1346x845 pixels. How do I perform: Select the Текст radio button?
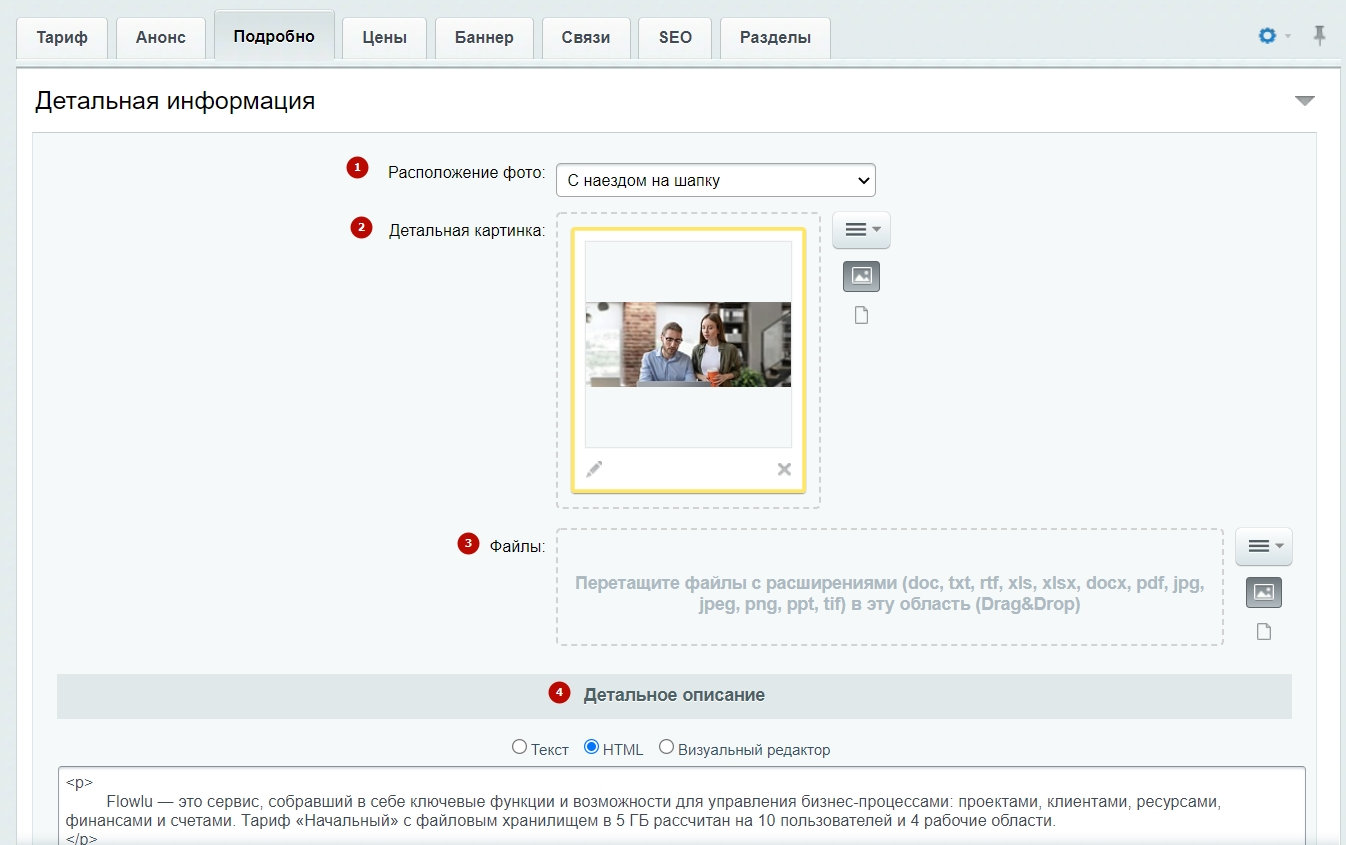click(519, 747)
